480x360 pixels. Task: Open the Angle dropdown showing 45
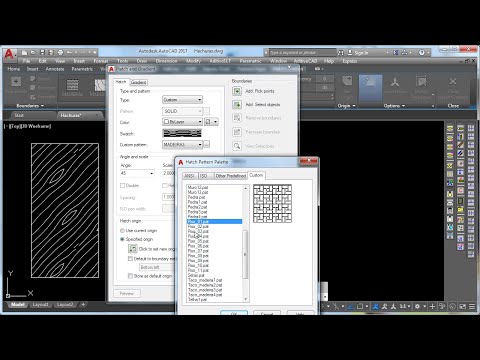point(137,173)
